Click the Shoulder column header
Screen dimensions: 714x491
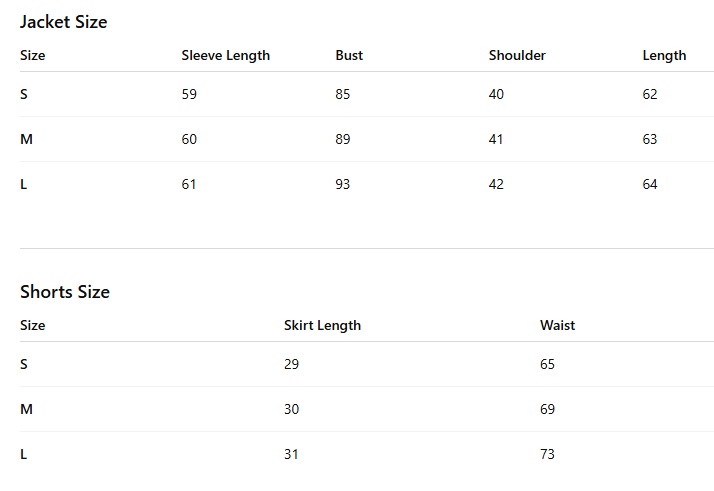pyautogui.click(x=517, y=56)
